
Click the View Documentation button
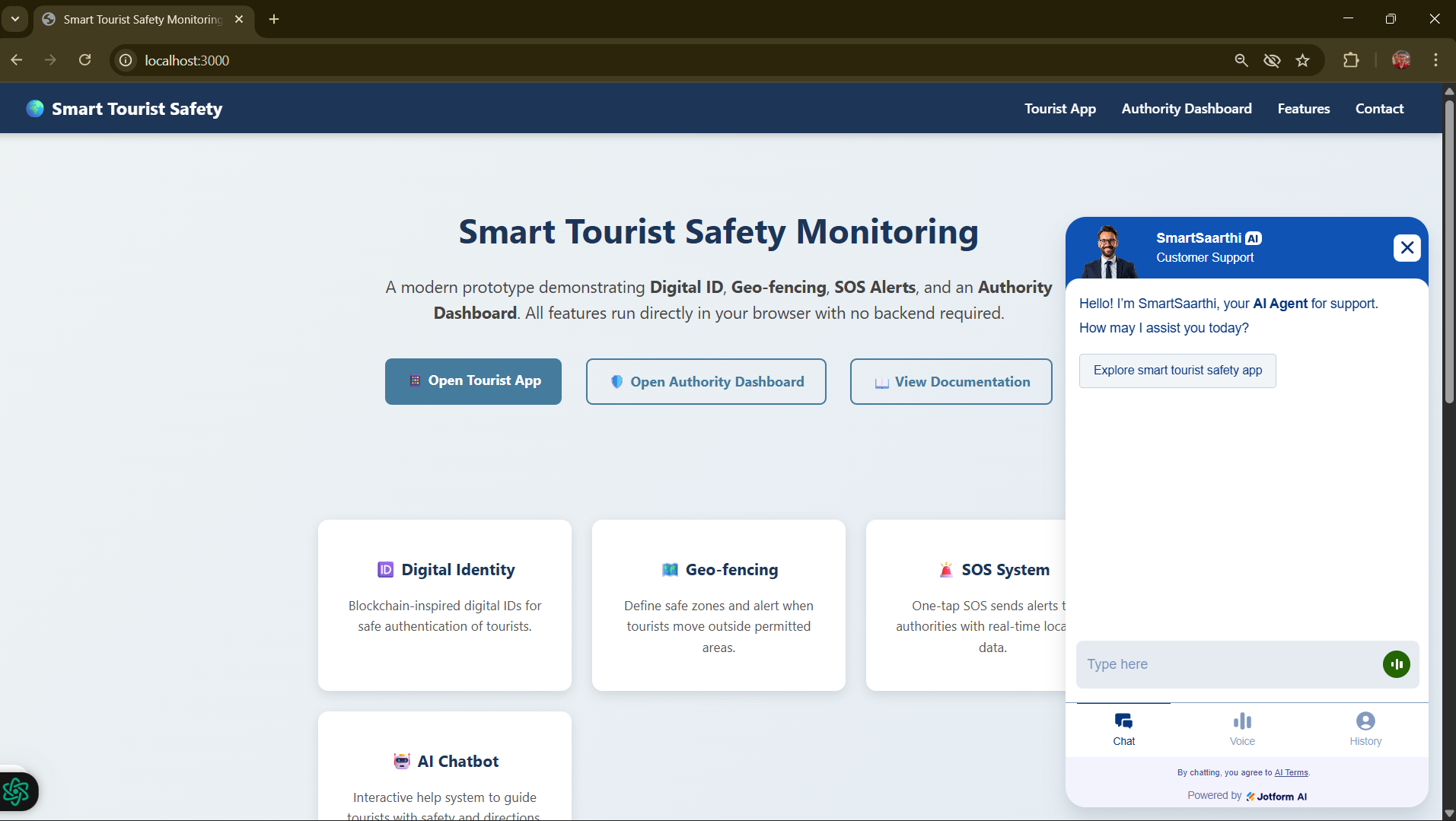pyautogui.click(x=951, y=381)
